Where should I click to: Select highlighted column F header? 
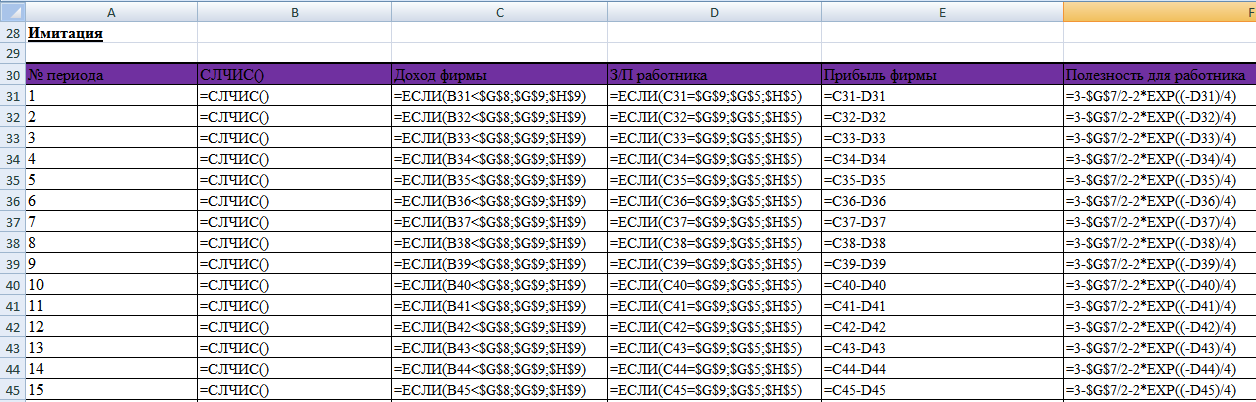(x=1160, y=11)
